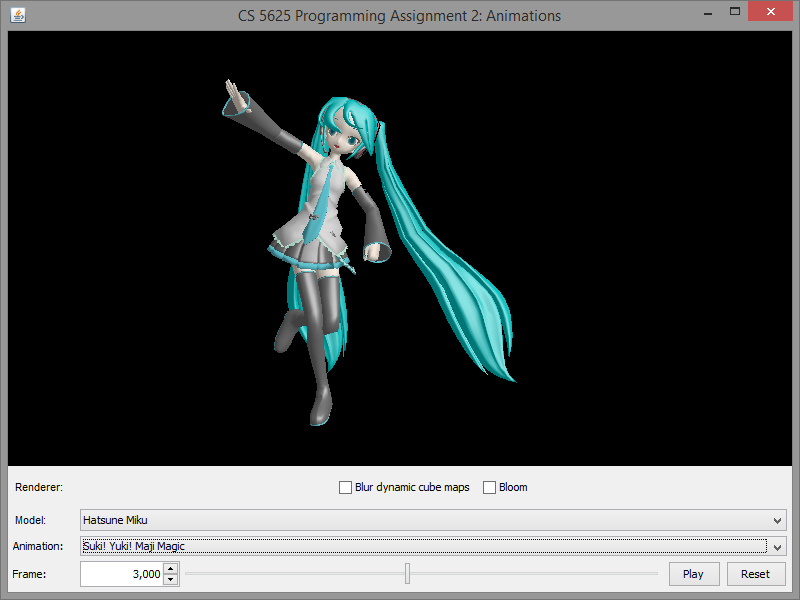
Task: Close the CS 5625 assignment window
Action: click(770, 12)
